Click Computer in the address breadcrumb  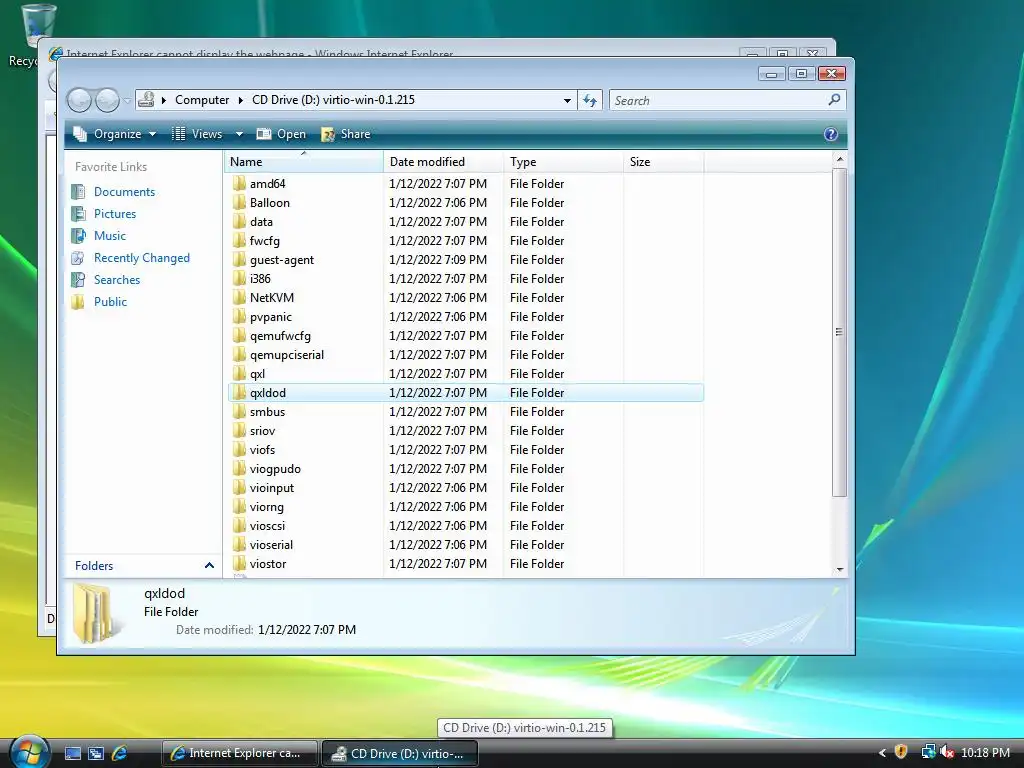tap(202, 100)
